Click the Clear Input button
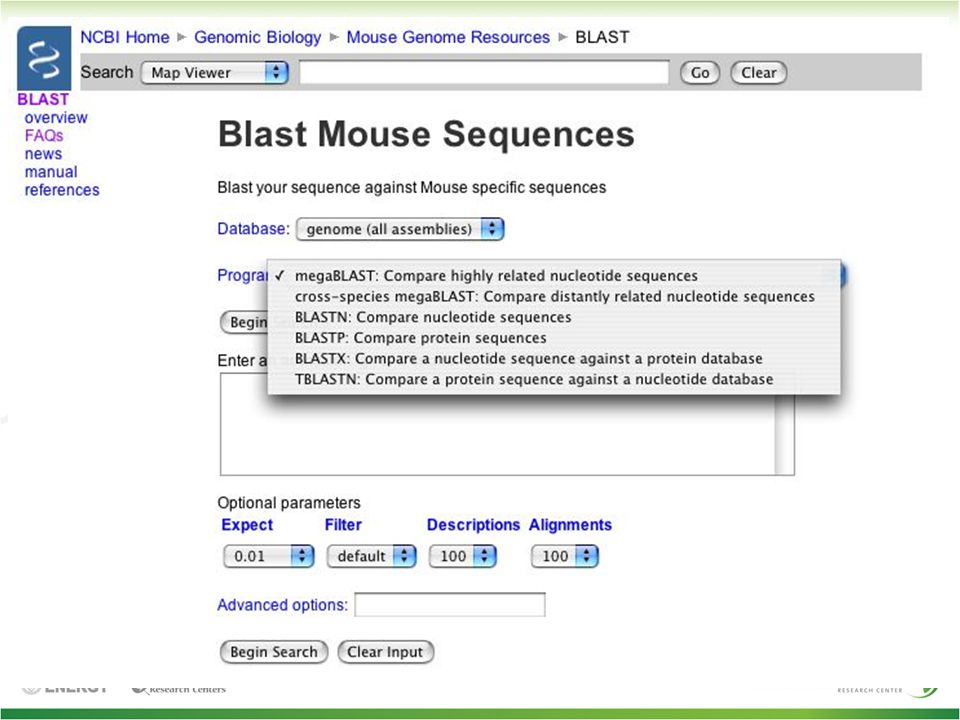The height and width of the screenshot is (720, 960). 385,652
